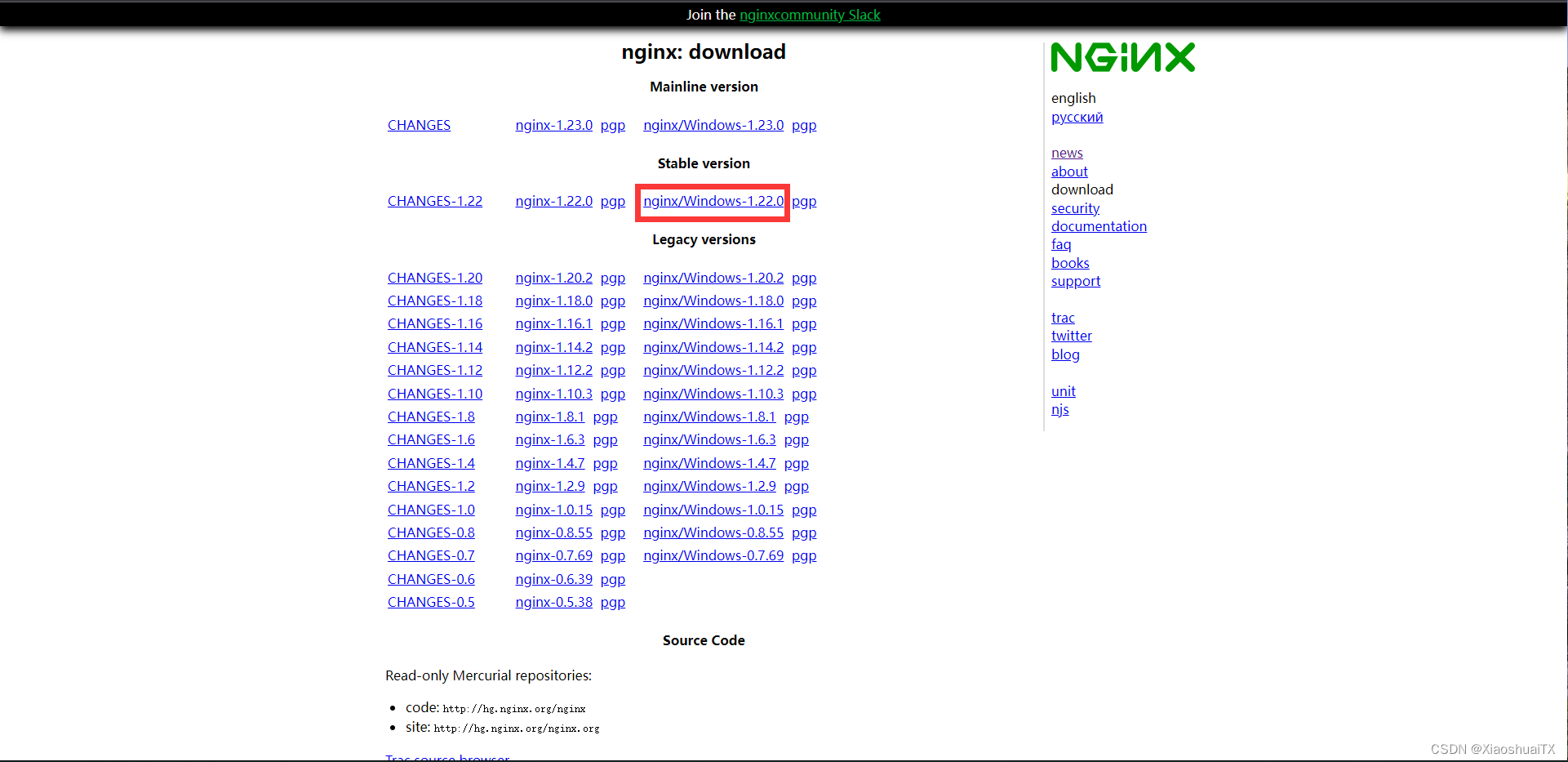Download nginx-1.16.1 source
The height and width of the screenshot is (762, 1568).
point(553,323)
